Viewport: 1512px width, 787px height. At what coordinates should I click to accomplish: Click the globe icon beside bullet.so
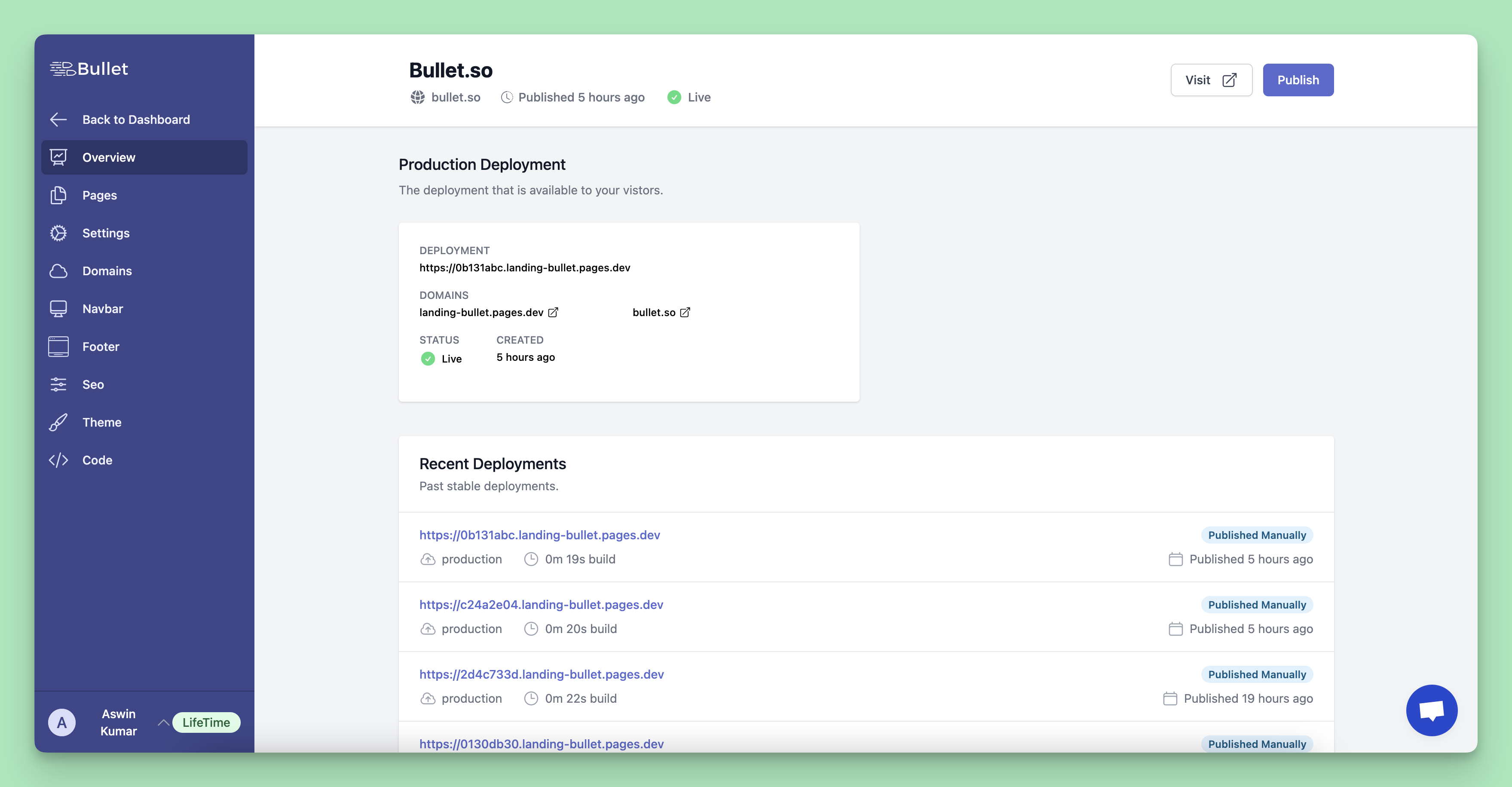[x=418, y=97]
